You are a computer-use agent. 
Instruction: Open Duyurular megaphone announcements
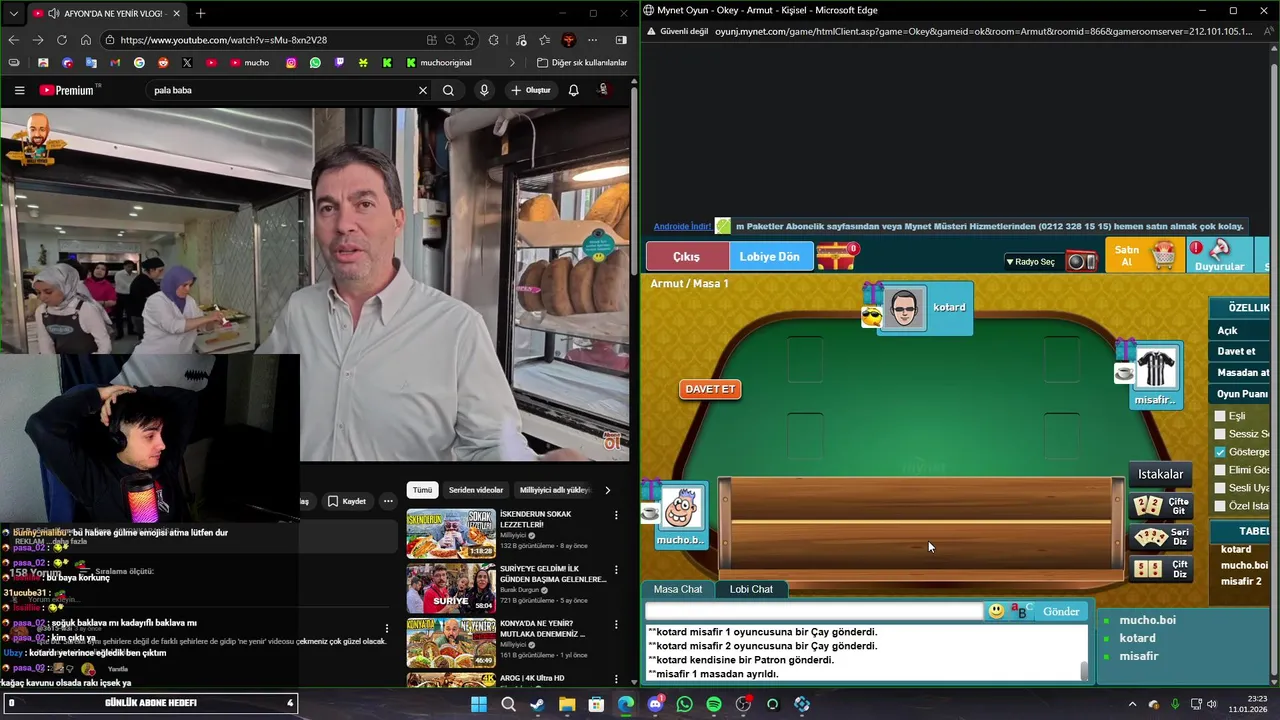(x=1219, y=256)
